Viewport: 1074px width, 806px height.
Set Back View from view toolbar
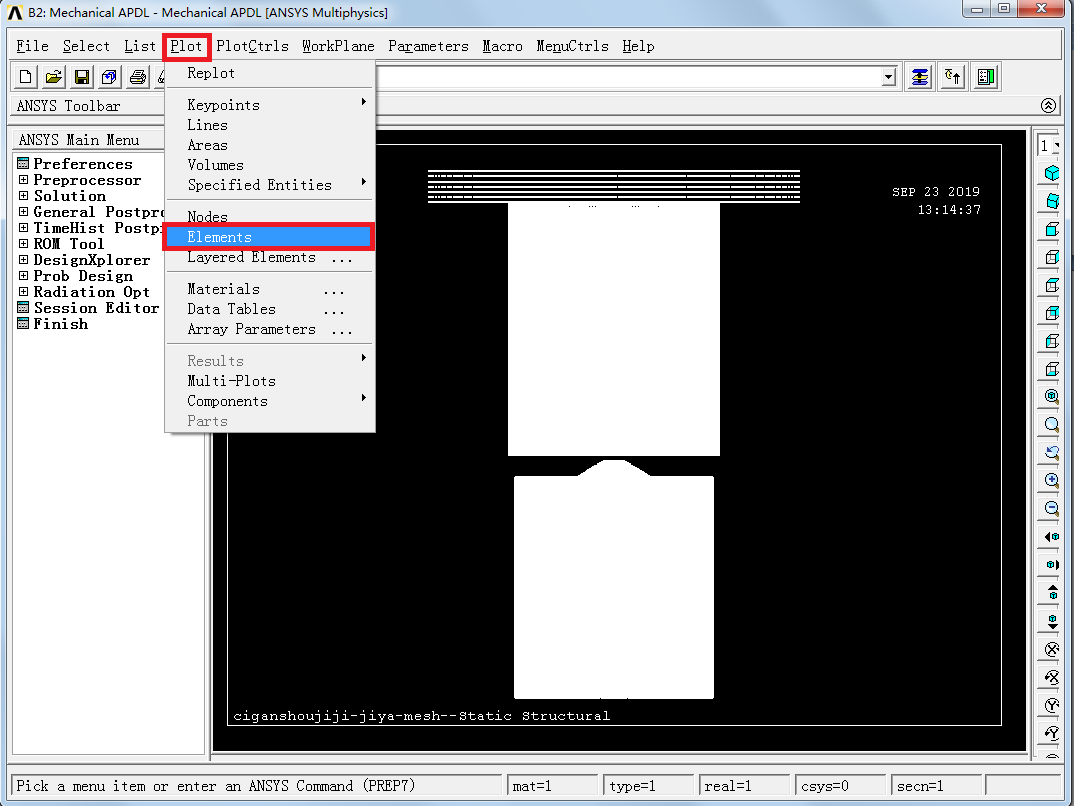pos(1051,313)
